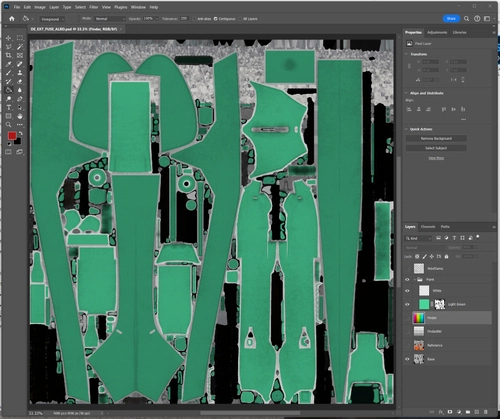Collapse the Align and Distribute section
Screen dimensions: 500x419
coord(406,93)
